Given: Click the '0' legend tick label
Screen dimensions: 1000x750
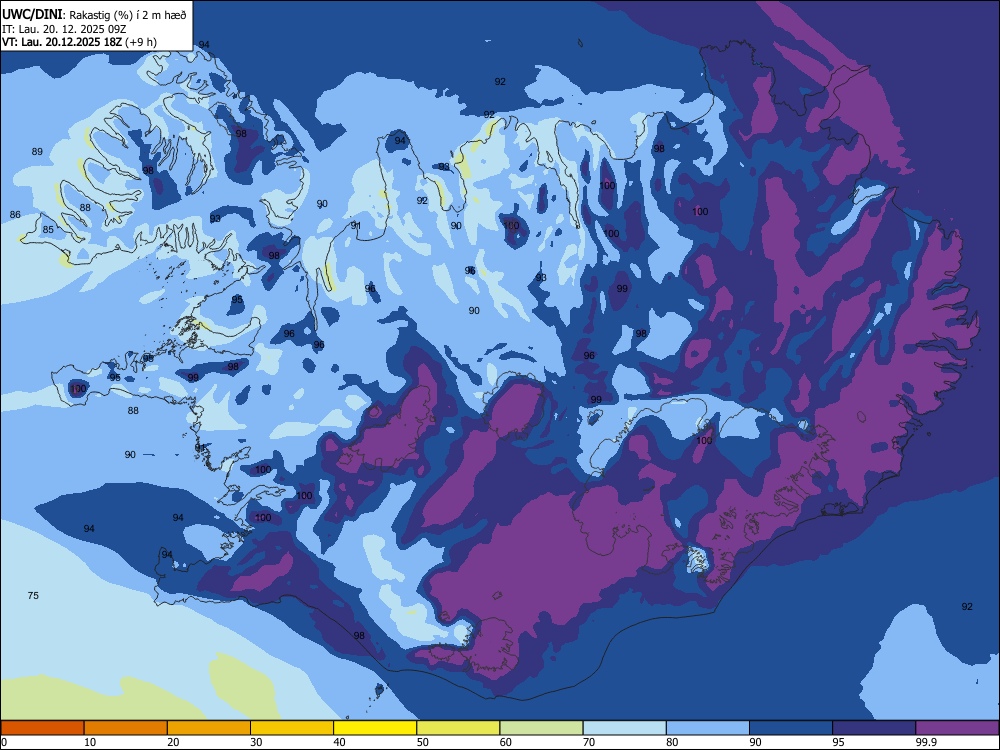Looking at the screenshot, I should [4, 742].
